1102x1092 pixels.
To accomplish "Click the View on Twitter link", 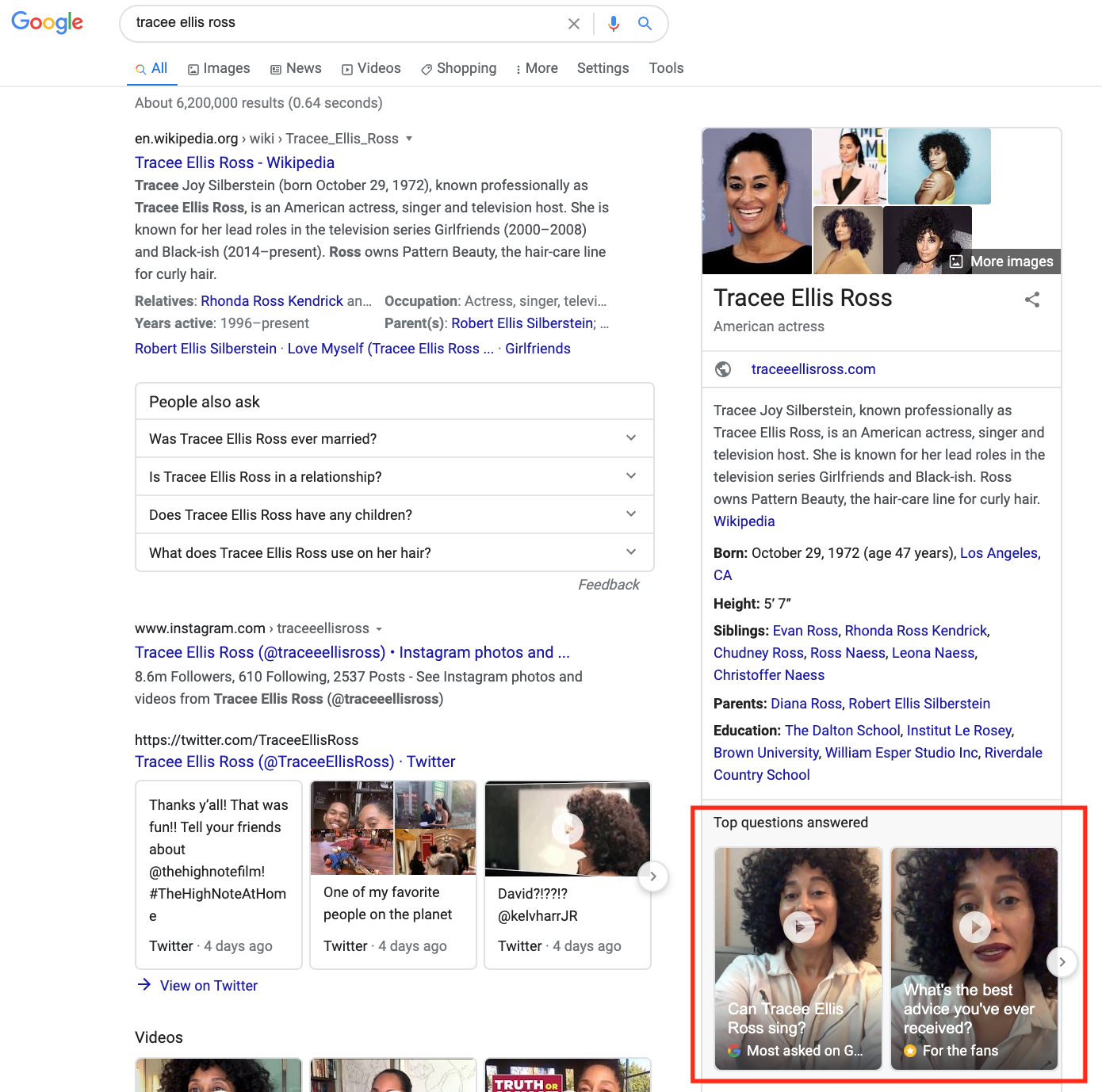I will [209, 986].
